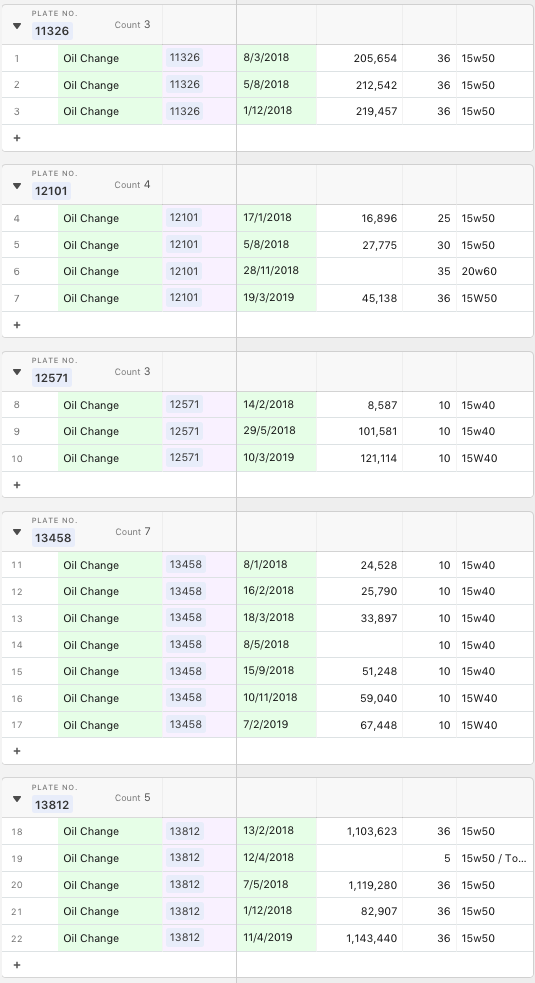Collapse the 13812 plate group
This screenshot has width=535, height=983.
click(17, 799)
